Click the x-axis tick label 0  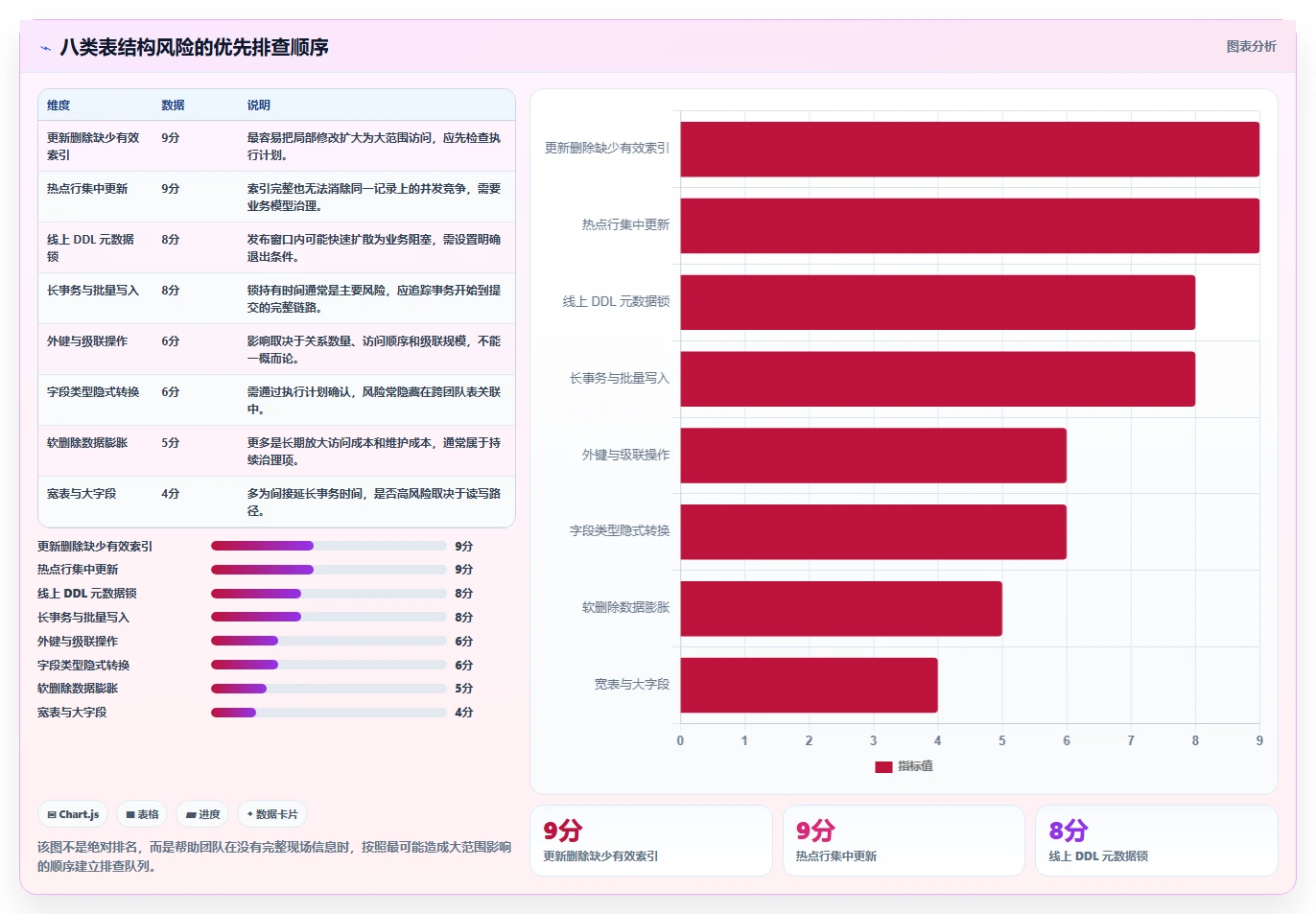[680, 740]
